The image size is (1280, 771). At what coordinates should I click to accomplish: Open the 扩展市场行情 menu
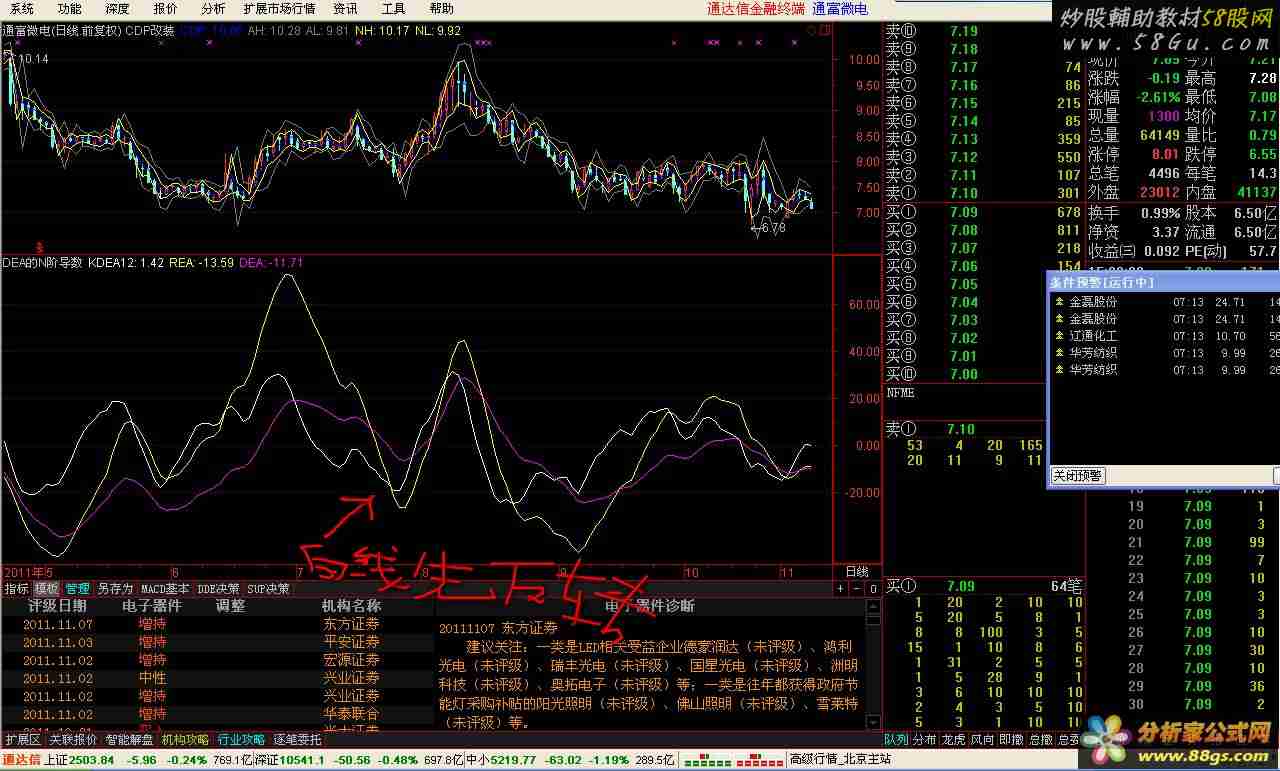coord(280,8)
